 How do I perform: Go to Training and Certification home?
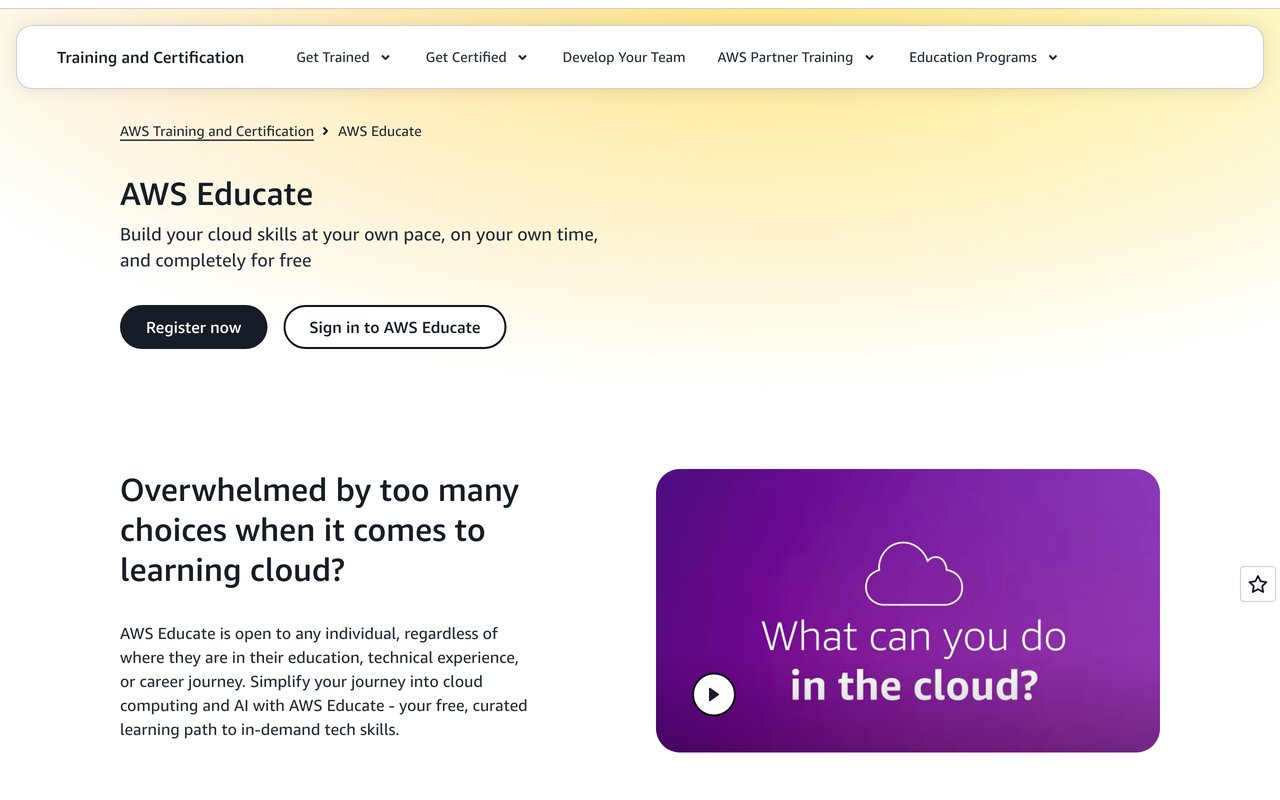150,57
